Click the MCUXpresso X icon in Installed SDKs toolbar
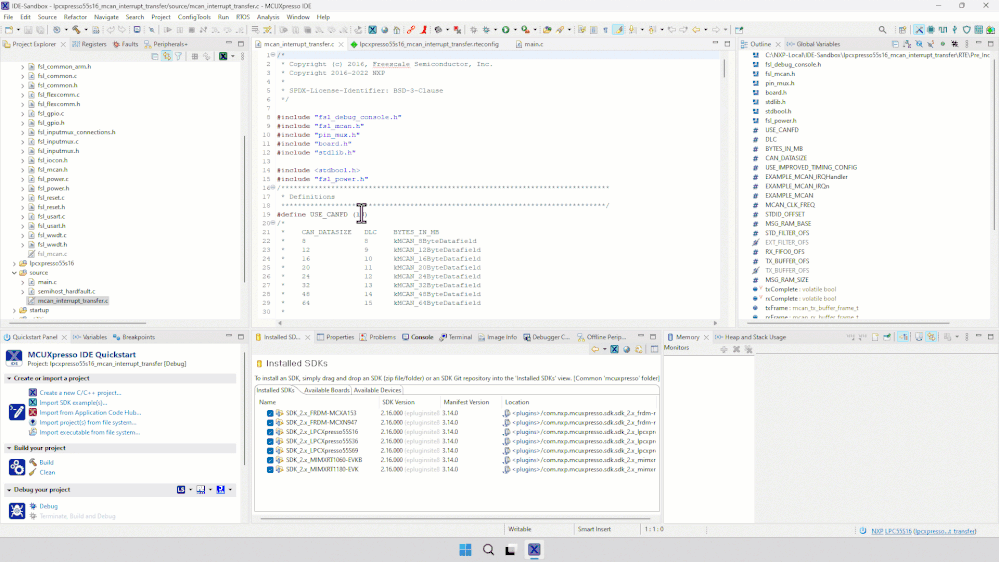The height and width of the screenshot is (562, 999). point(614,349)
